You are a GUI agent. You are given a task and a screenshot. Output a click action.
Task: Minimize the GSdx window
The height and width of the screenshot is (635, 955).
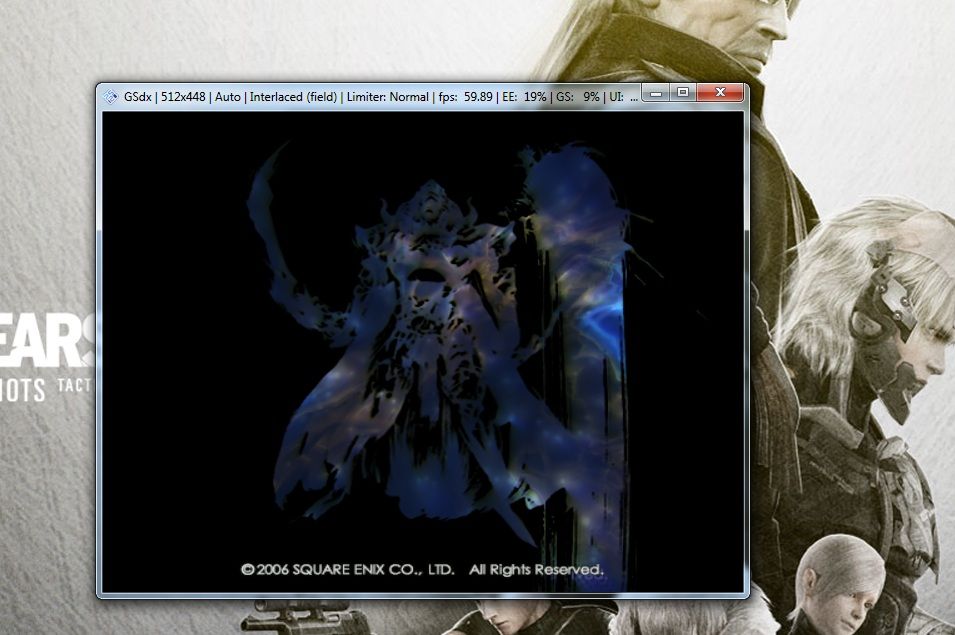click(x=656, y=93)
